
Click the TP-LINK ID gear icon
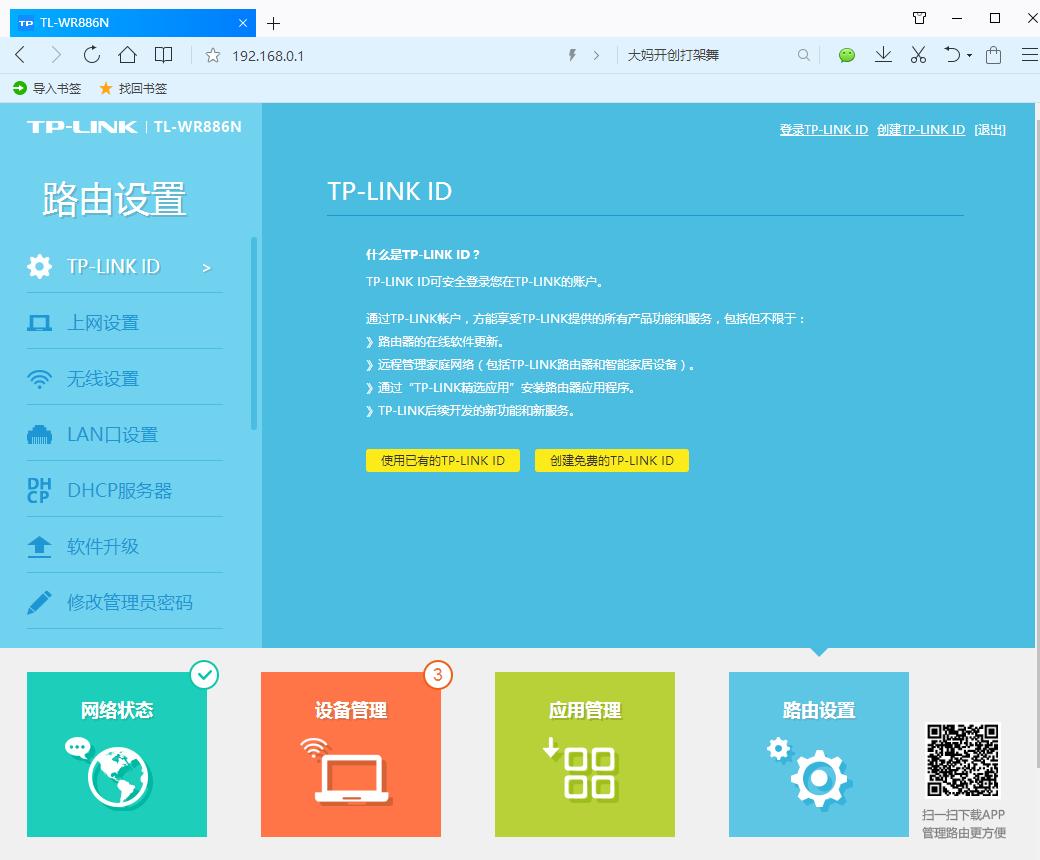[x=39, y=266]
